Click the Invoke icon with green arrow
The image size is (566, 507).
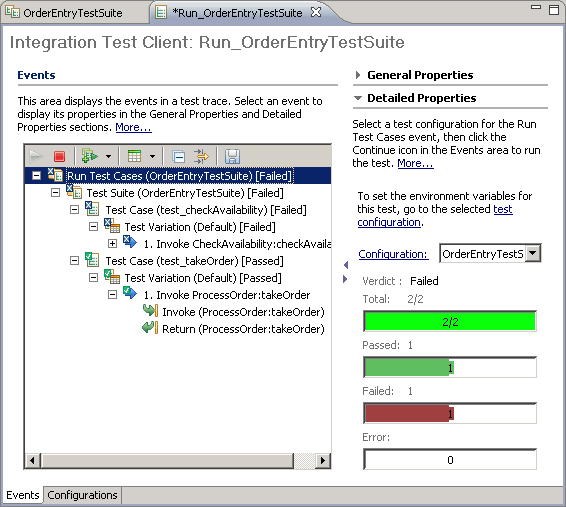point(90,156)
